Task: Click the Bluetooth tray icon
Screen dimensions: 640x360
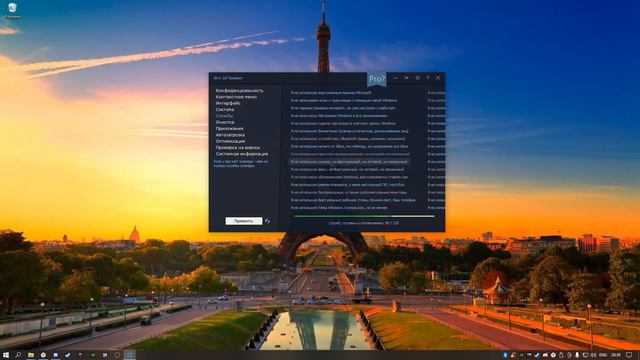Action: [505, 355]
